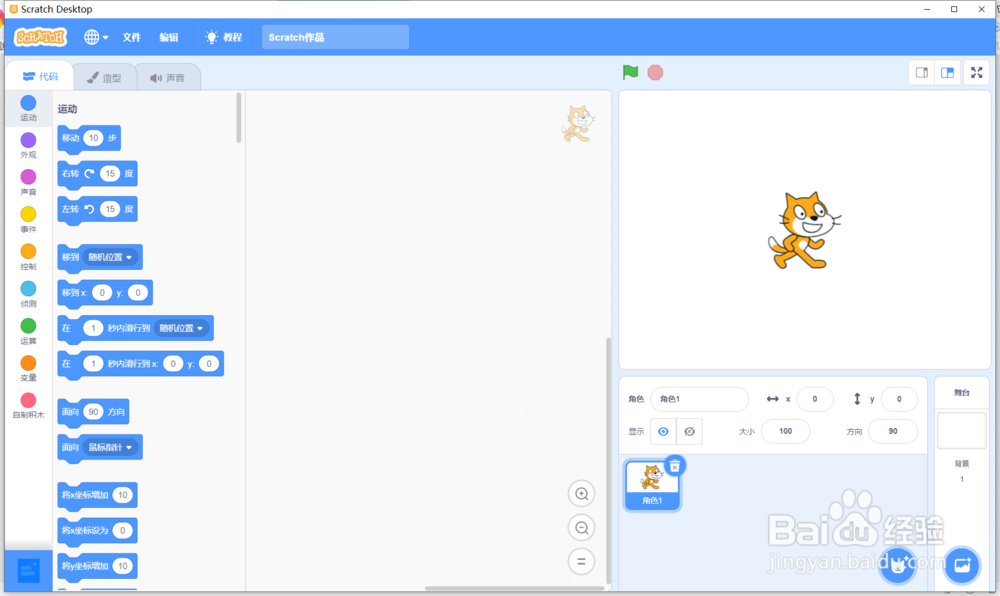Click the sprite name field 角色1
The width and height of the screenshot is (1000, 596).
click(700, 399)
